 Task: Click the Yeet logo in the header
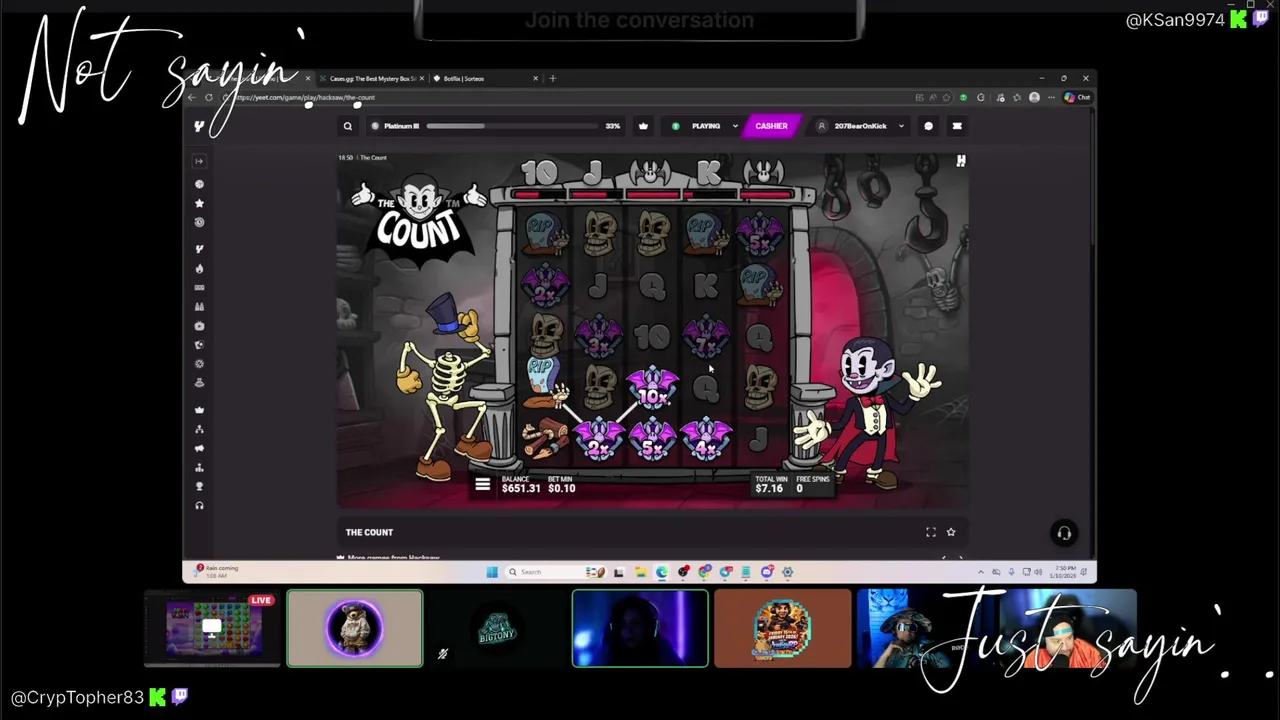point(199,126)
